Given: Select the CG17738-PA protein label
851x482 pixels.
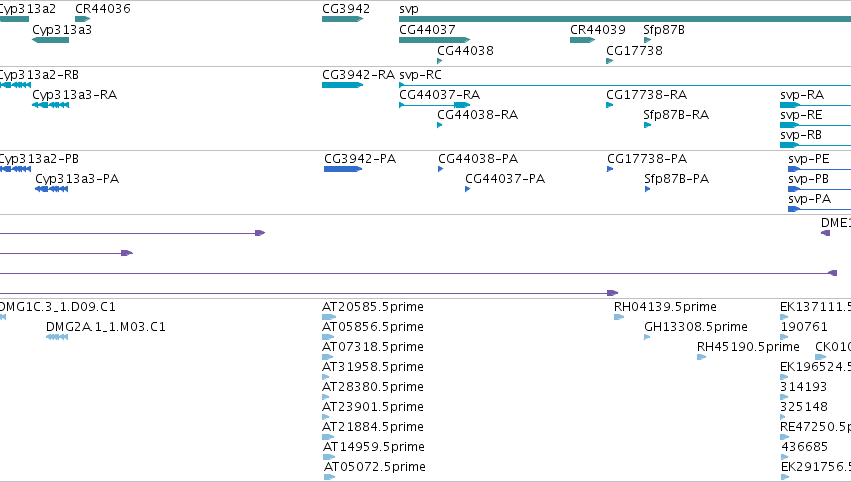Looking at the screenshot, I should pyautogui.click(x=647, y=158).
